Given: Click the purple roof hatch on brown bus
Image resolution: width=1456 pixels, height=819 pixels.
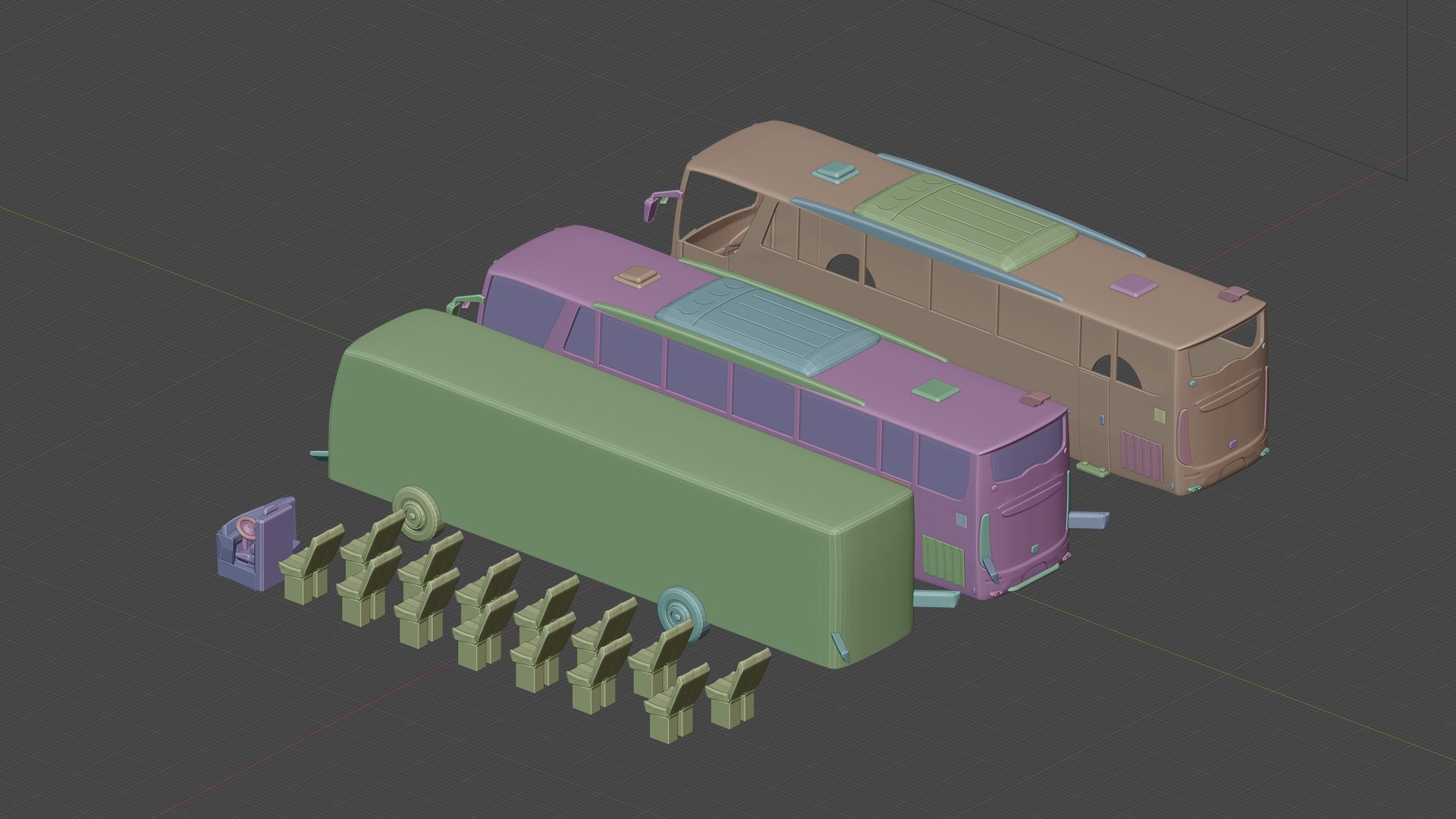Looking at the screenshot, I should click(x=1132, y=285).
